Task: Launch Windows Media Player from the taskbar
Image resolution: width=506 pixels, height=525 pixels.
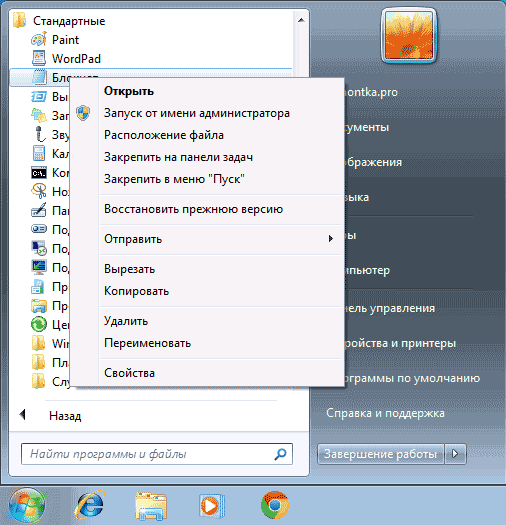Action: pyautogui.click(x=212, y=506)
